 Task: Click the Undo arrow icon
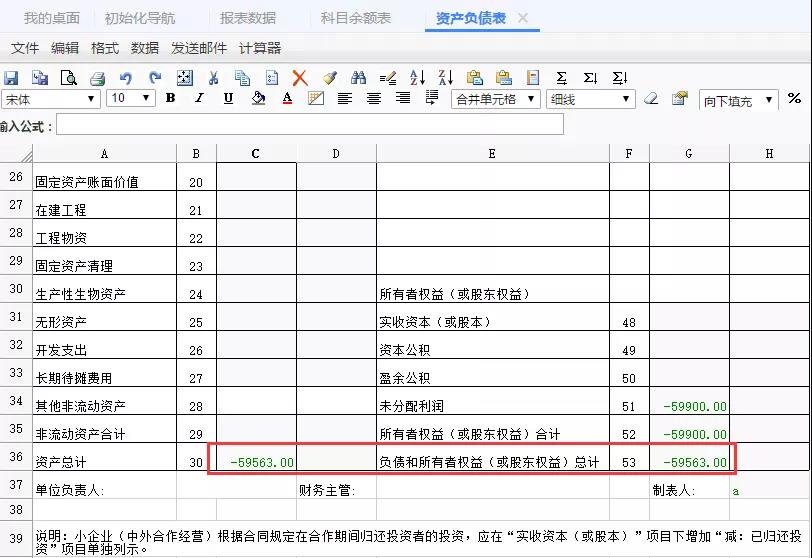tap(125, 78)
